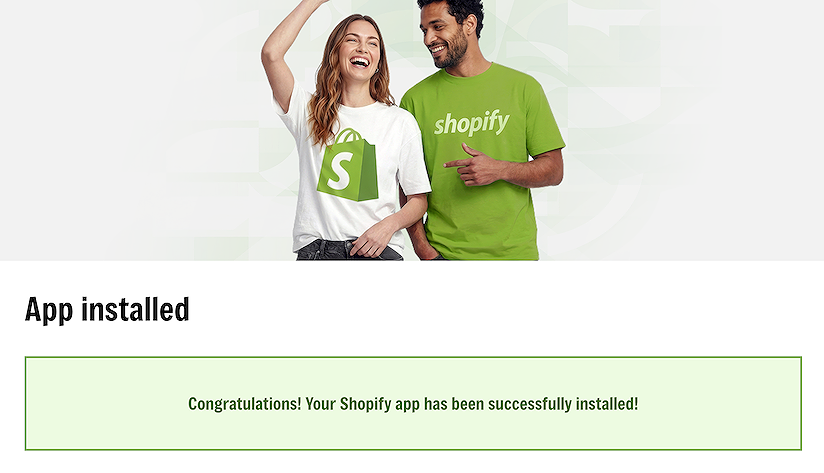Select the "App installed" heading

[107, 310]
